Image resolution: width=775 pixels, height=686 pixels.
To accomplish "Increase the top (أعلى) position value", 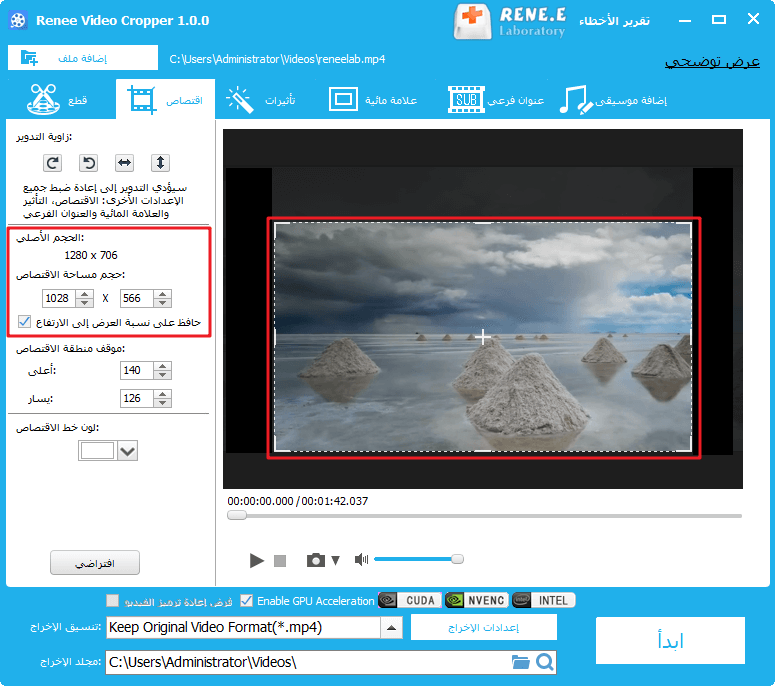I will (x=163, y=366).
